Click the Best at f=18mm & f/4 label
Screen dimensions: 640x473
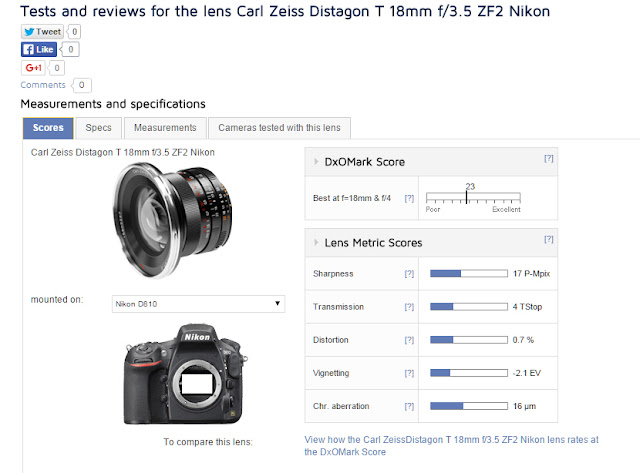pyautogui.click(x=352, y=198)
